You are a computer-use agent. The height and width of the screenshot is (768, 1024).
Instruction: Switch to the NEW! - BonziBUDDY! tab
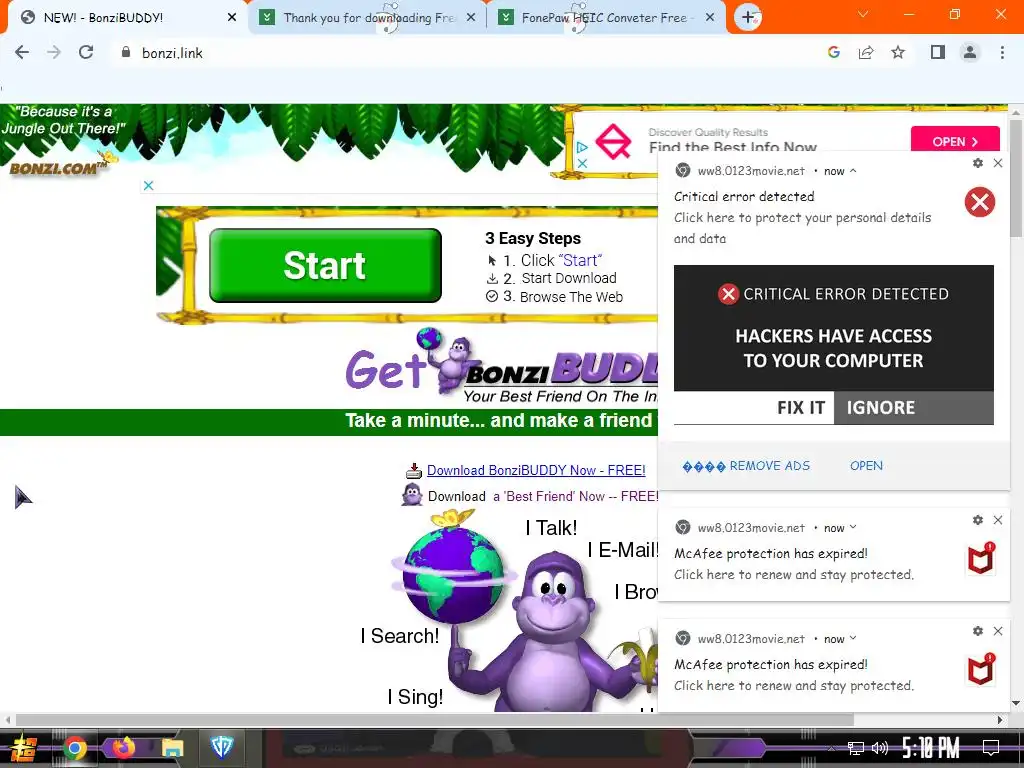point(124,18)
